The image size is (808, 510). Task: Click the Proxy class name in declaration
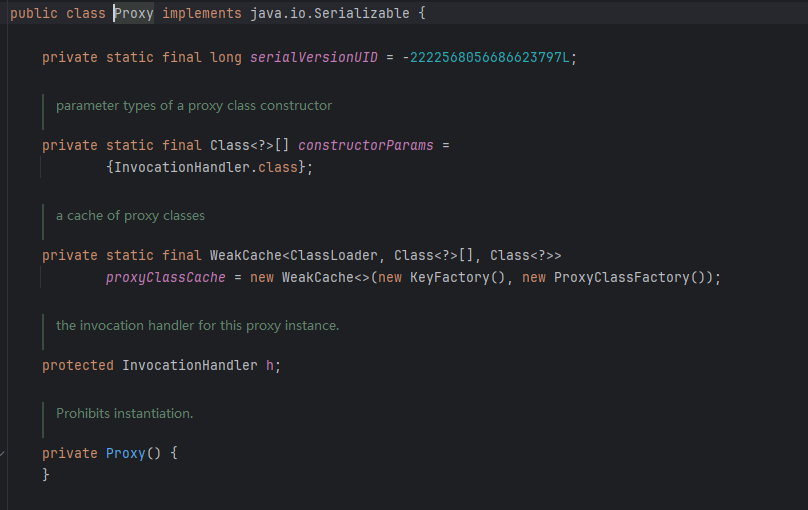pyautogui.click(x=133, y=13)
